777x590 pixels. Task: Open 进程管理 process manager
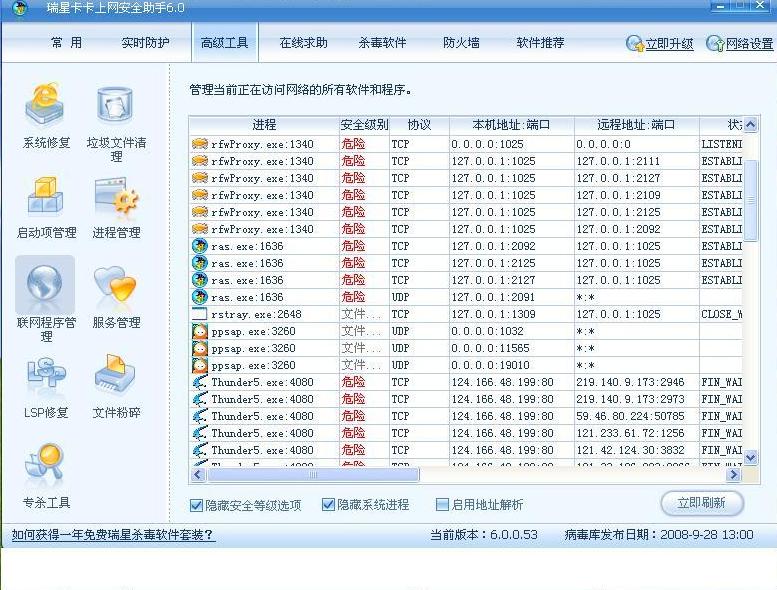(x=116, y=207)
